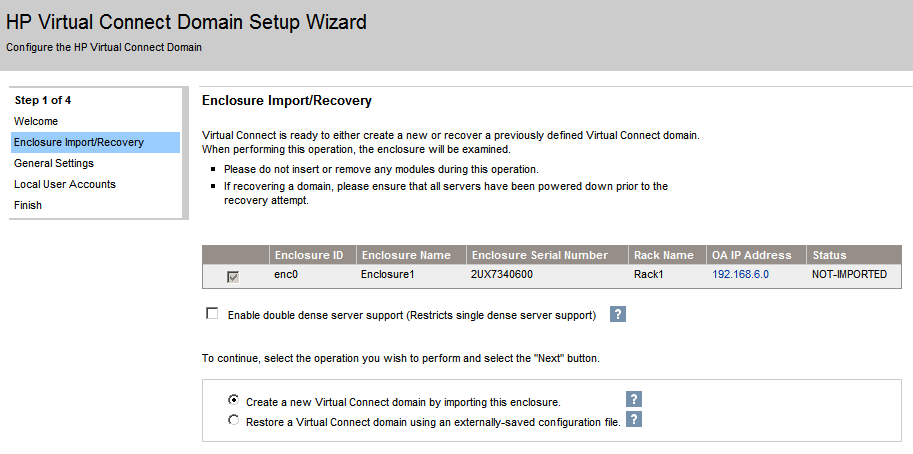Screen dimensions: 913x454
Task: Open help for restore domain option
Action: [633, 420]
